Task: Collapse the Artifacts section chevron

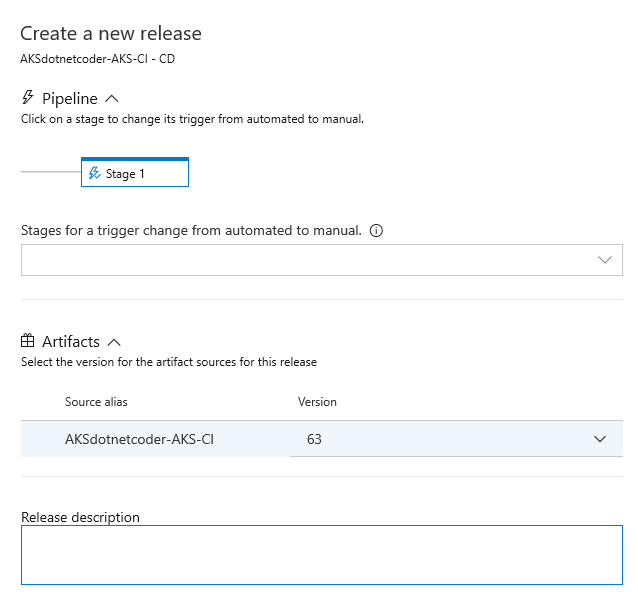Action: pyautogui.click(x=114, y=343)
